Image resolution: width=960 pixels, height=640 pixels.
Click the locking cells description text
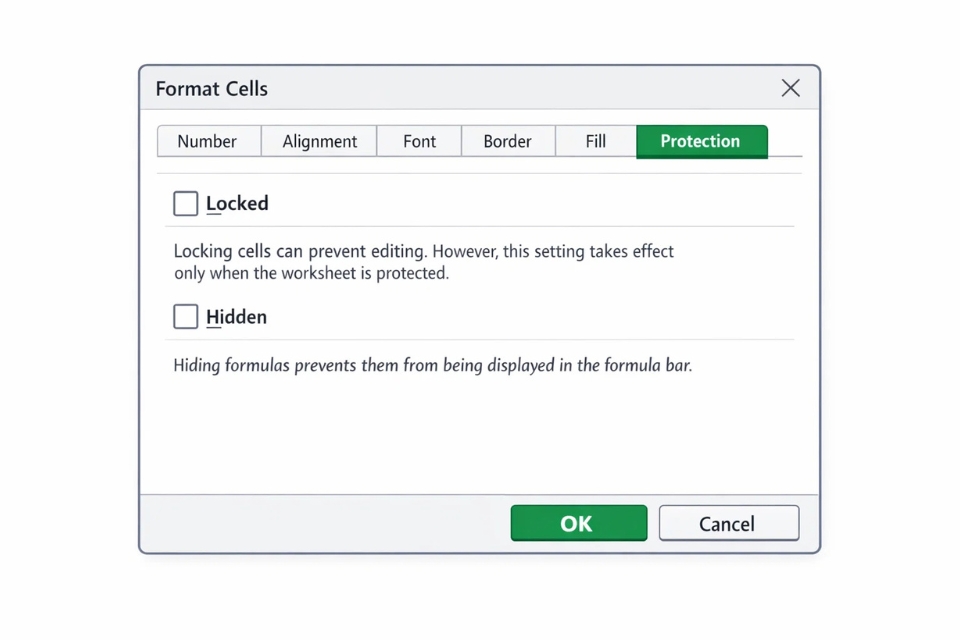click(423, 262)
